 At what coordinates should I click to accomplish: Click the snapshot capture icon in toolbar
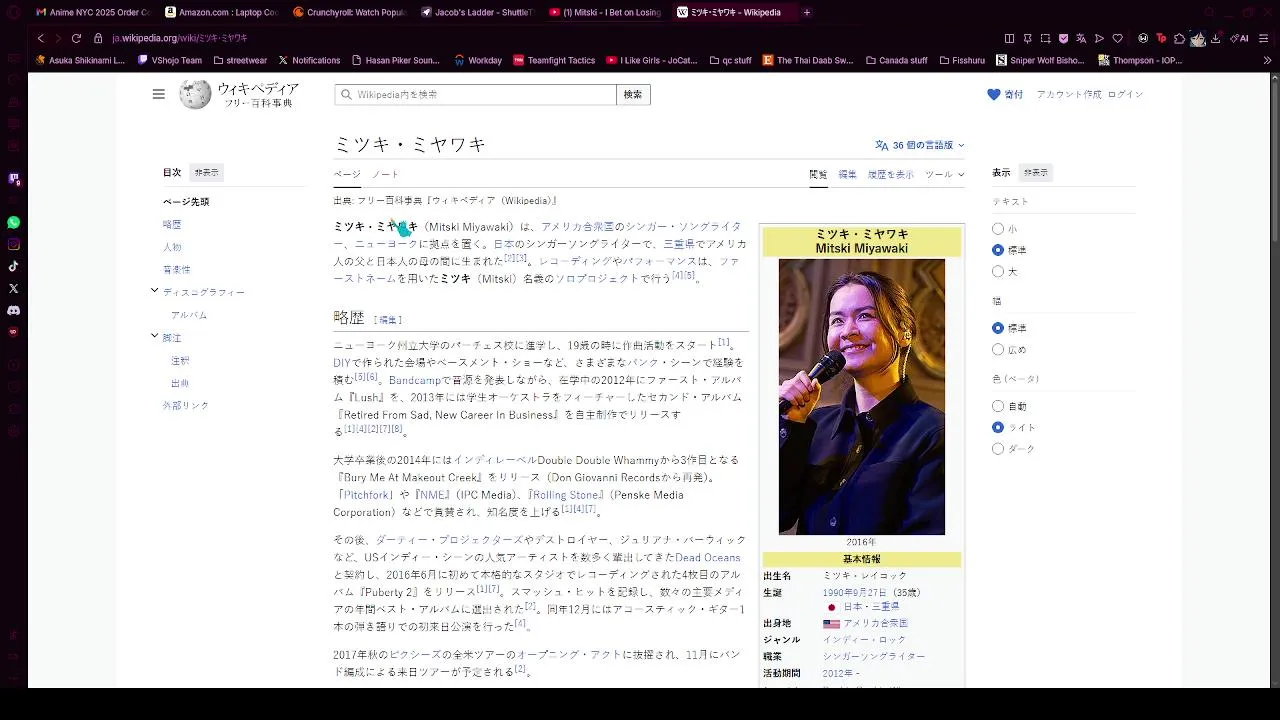(1045, 38)
